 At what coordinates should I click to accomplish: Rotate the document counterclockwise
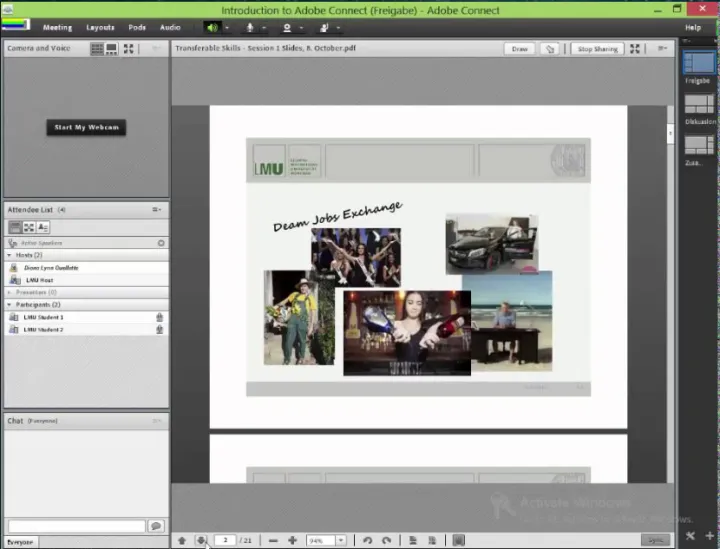point(367,540)
